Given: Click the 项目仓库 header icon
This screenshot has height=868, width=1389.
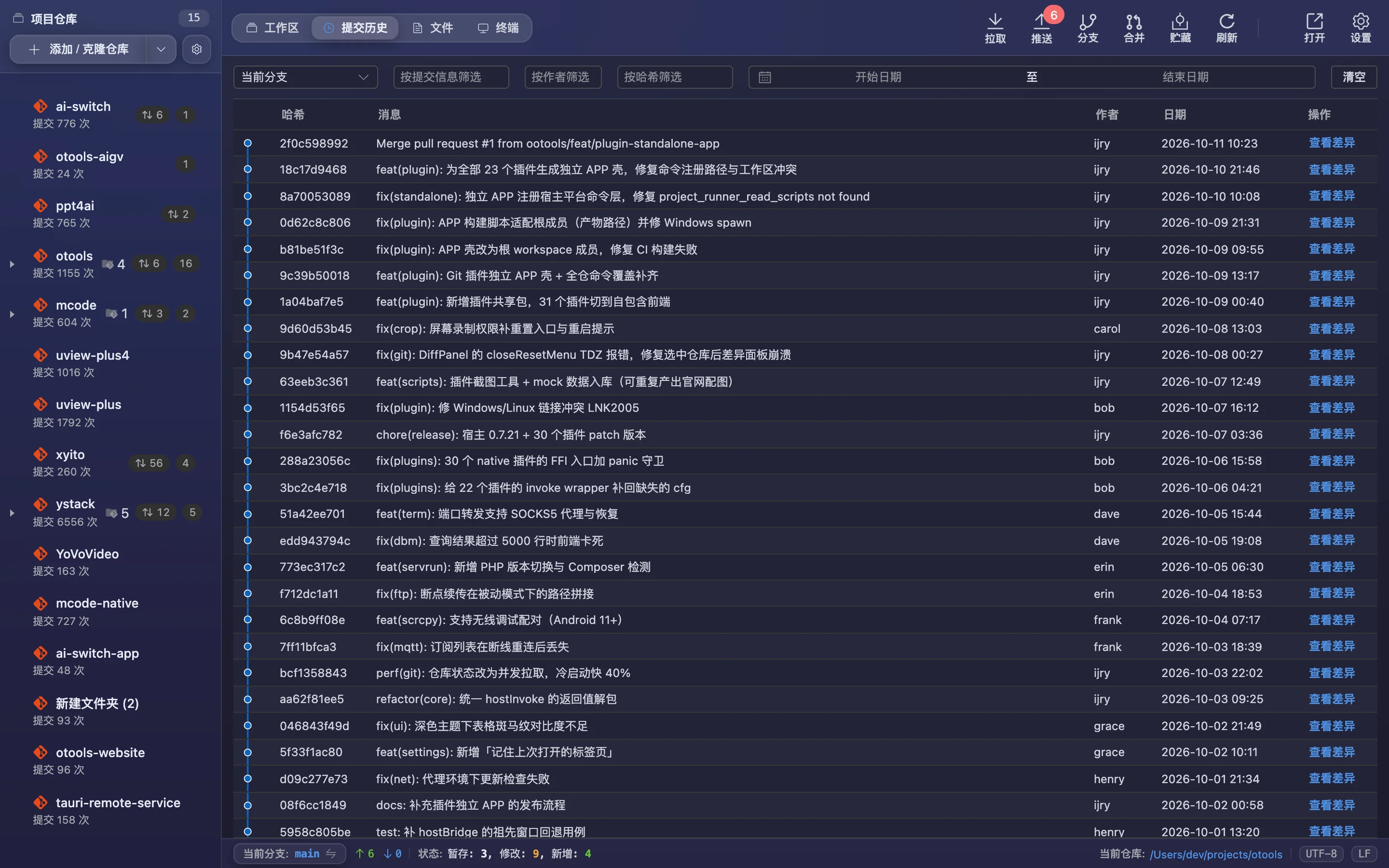Looking at the screenshot, I should tap(18, 18).
